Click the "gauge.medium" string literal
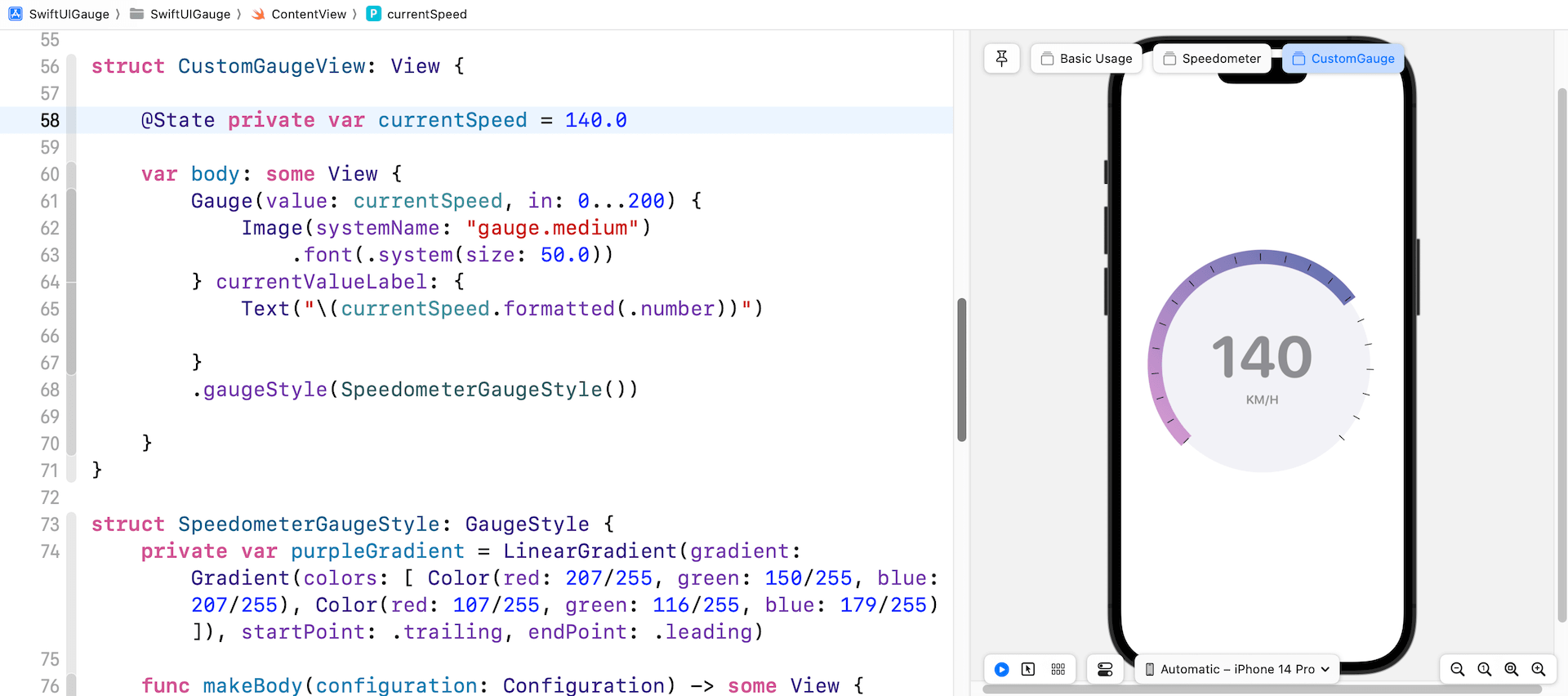The image size is (1568, 696). (x=553, y=228)
